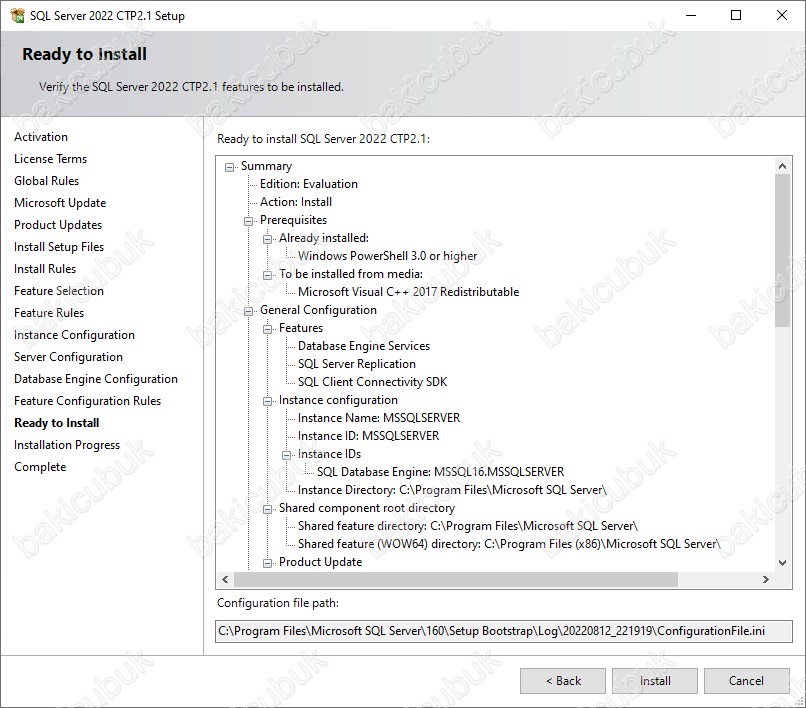Click the horizontal scroll left arrow

pyautogui.click(x=225, y=579)
